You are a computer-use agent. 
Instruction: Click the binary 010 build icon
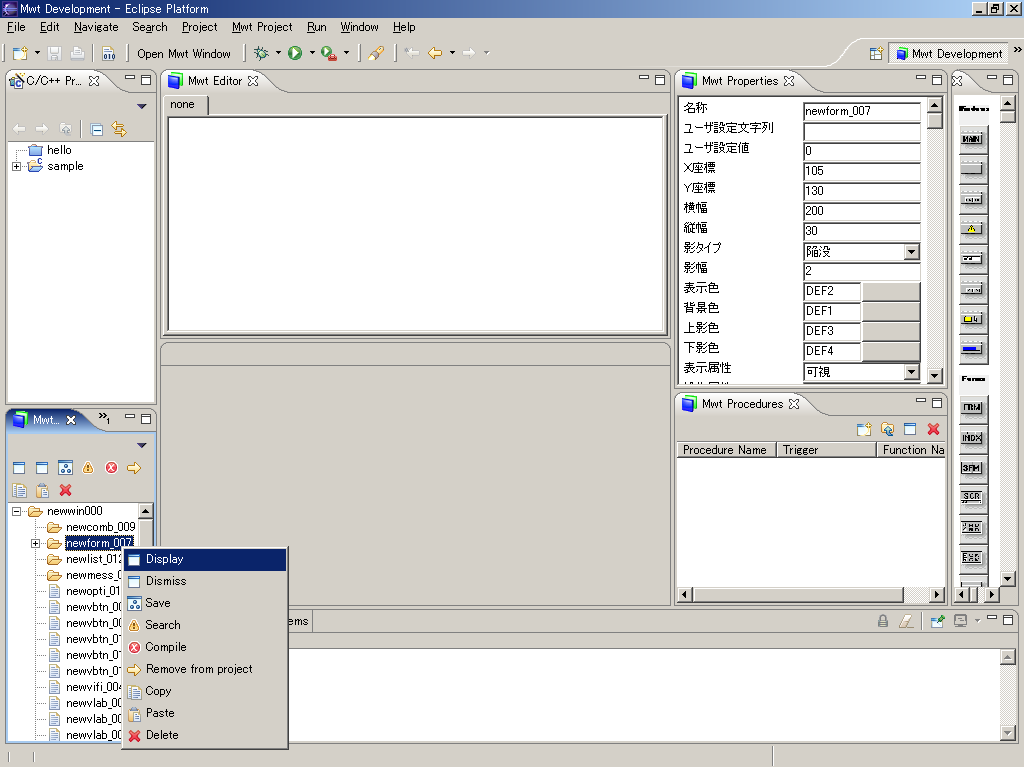(x=109, y=54)
